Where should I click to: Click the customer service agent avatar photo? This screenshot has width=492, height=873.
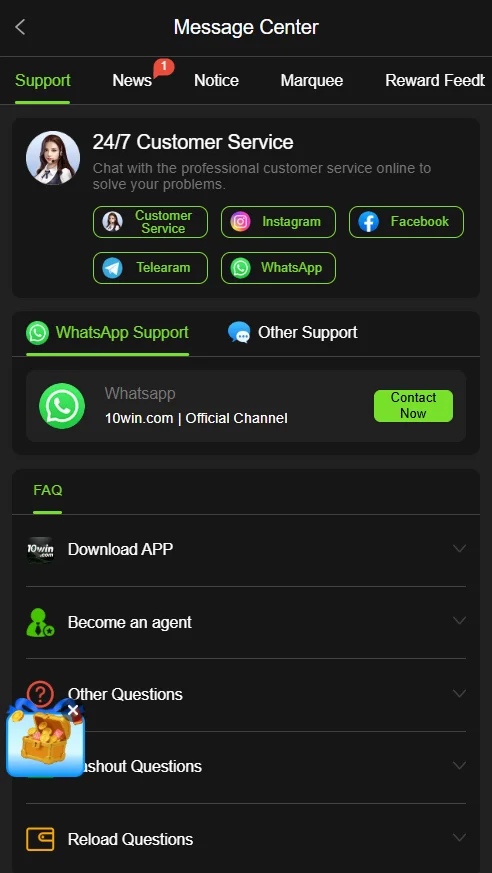pos(53,158)
